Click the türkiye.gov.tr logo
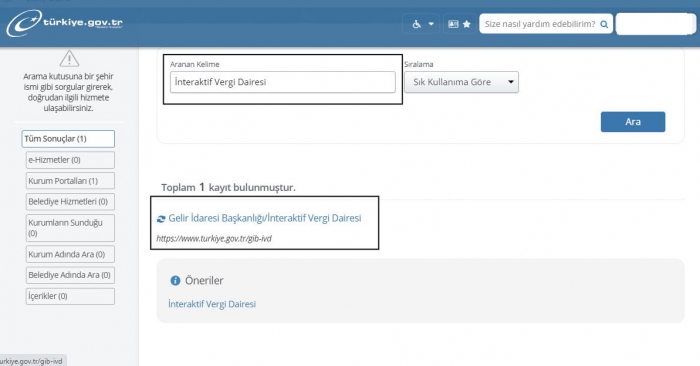 point(65,23)
